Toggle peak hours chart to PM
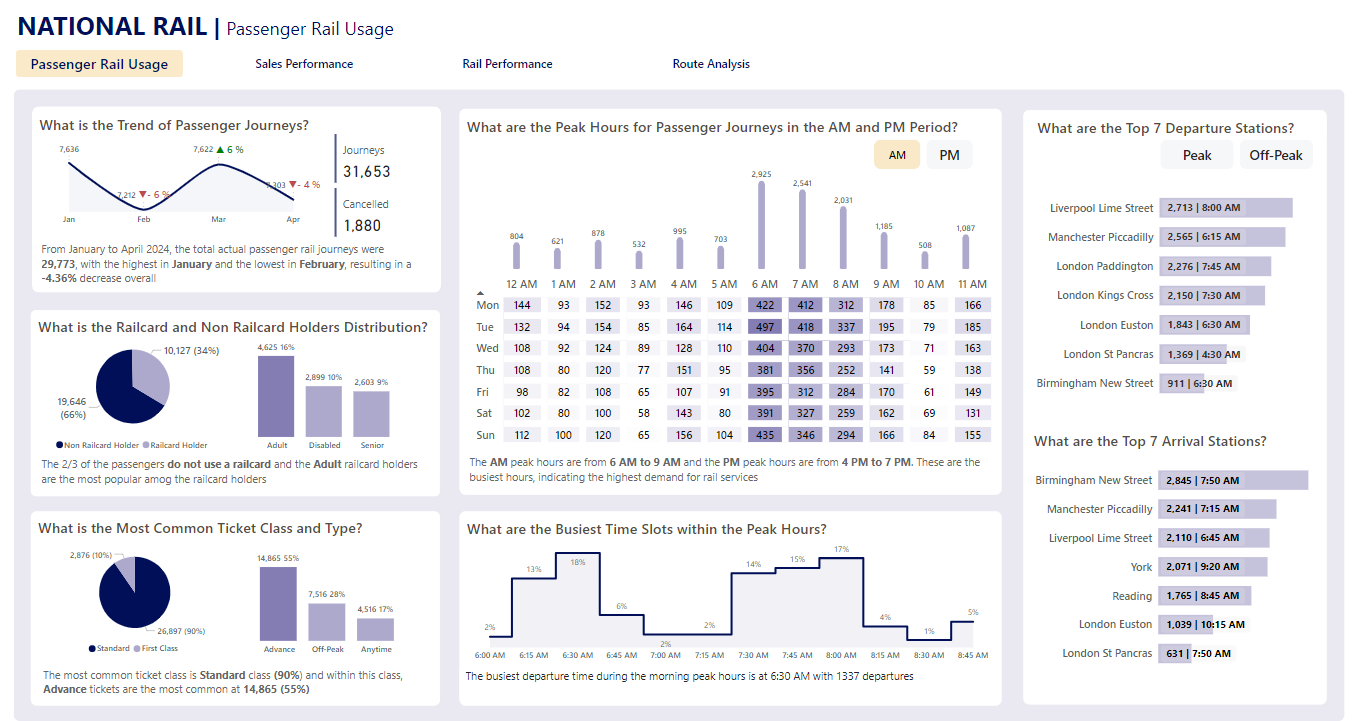This screenshot has width=1360, height=721. coord(949,155)
